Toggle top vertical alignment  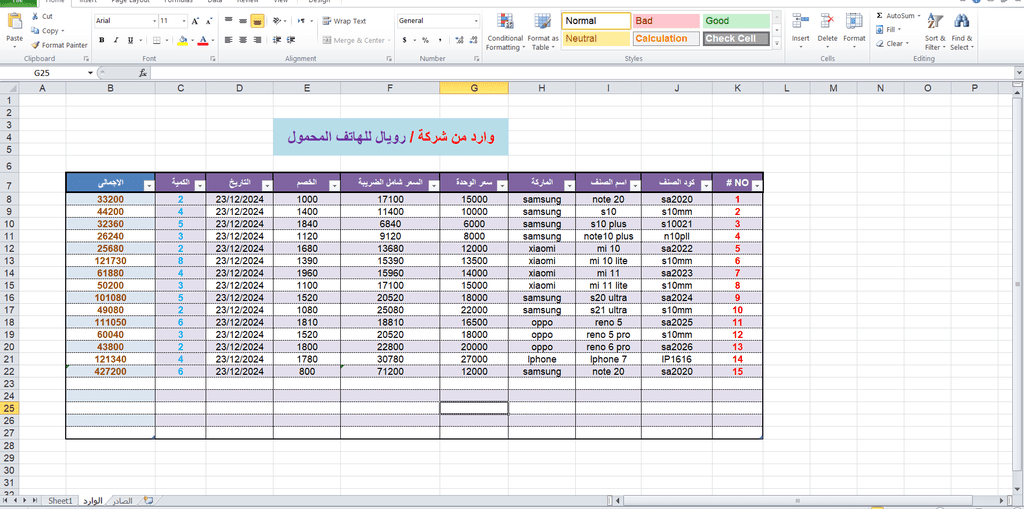coord(229,21)
